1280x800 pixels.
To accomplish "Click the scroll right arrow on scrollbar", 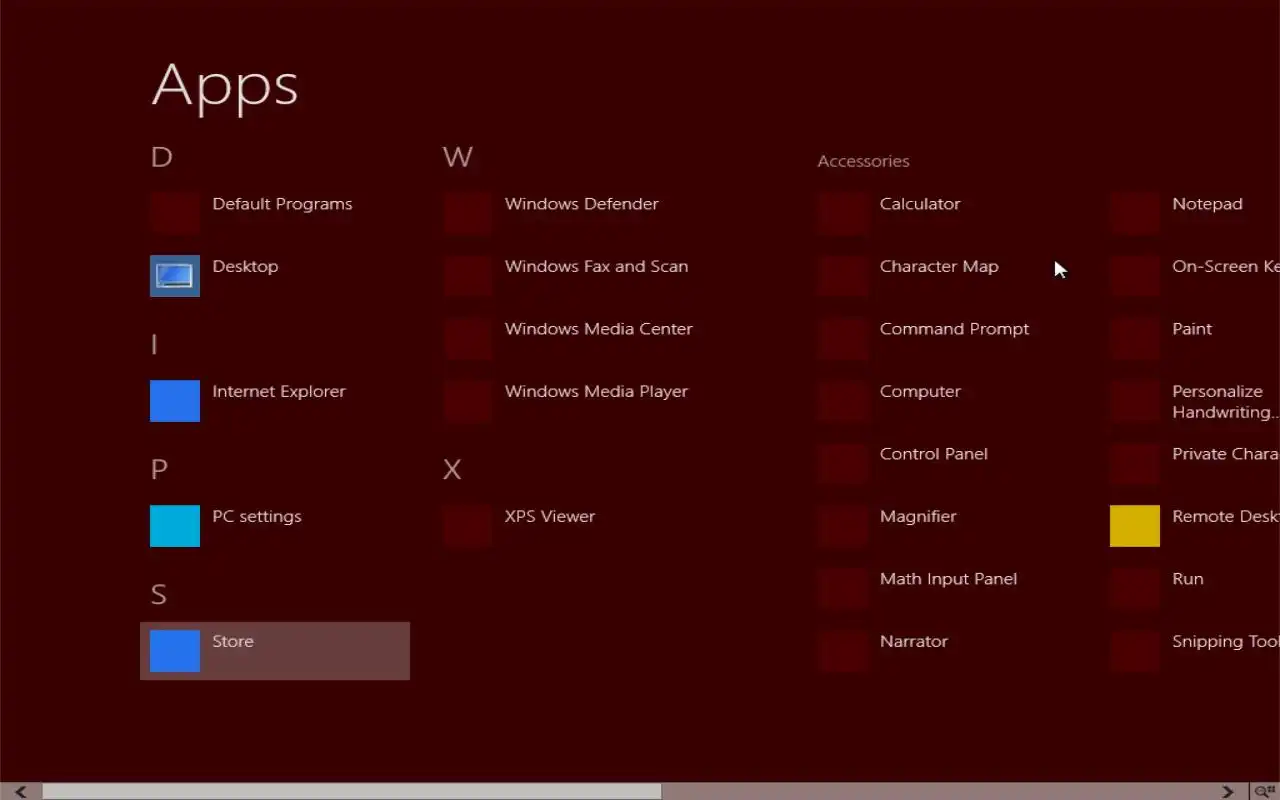I will point(1229,791).
